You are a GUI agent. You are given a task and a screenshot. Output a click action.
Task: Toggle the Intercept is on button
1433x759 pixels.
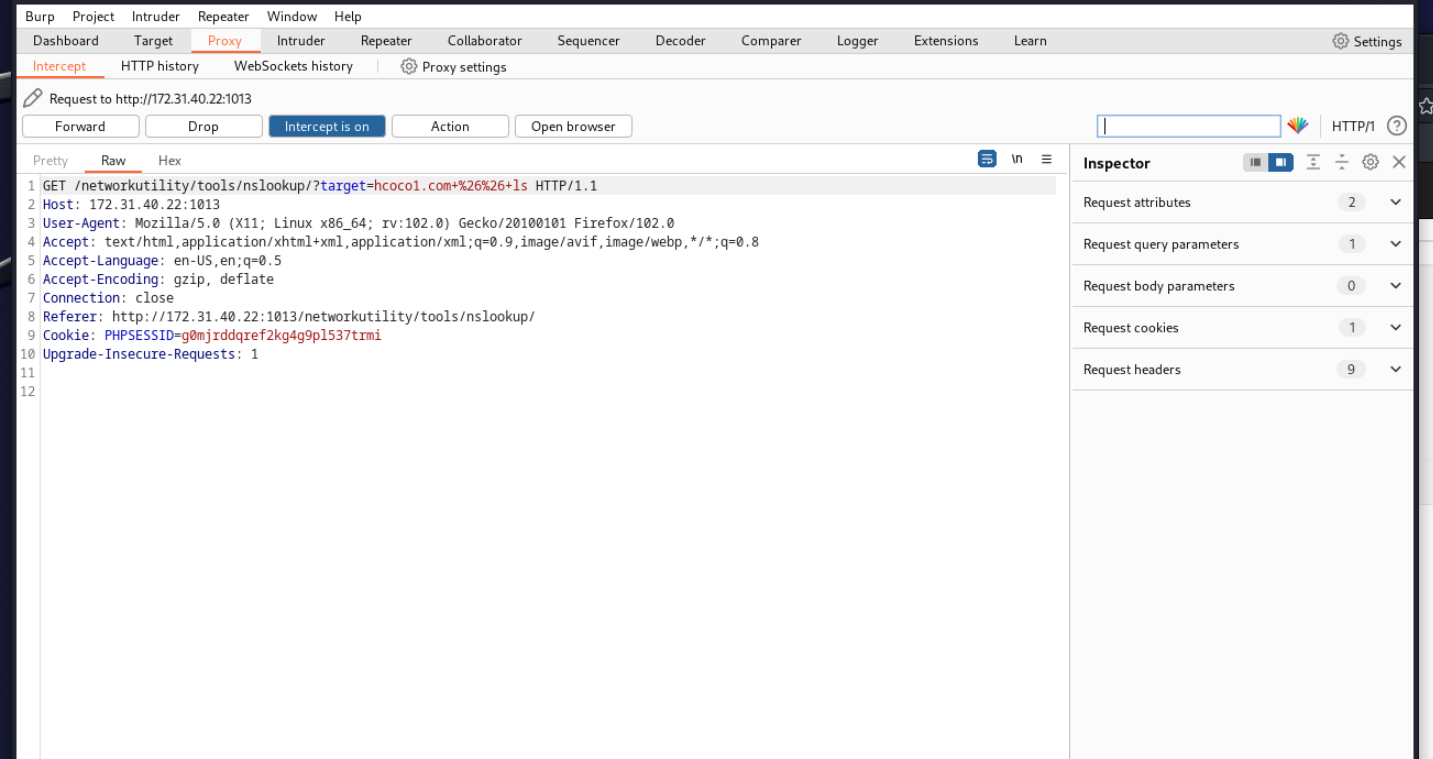point(327,127)
